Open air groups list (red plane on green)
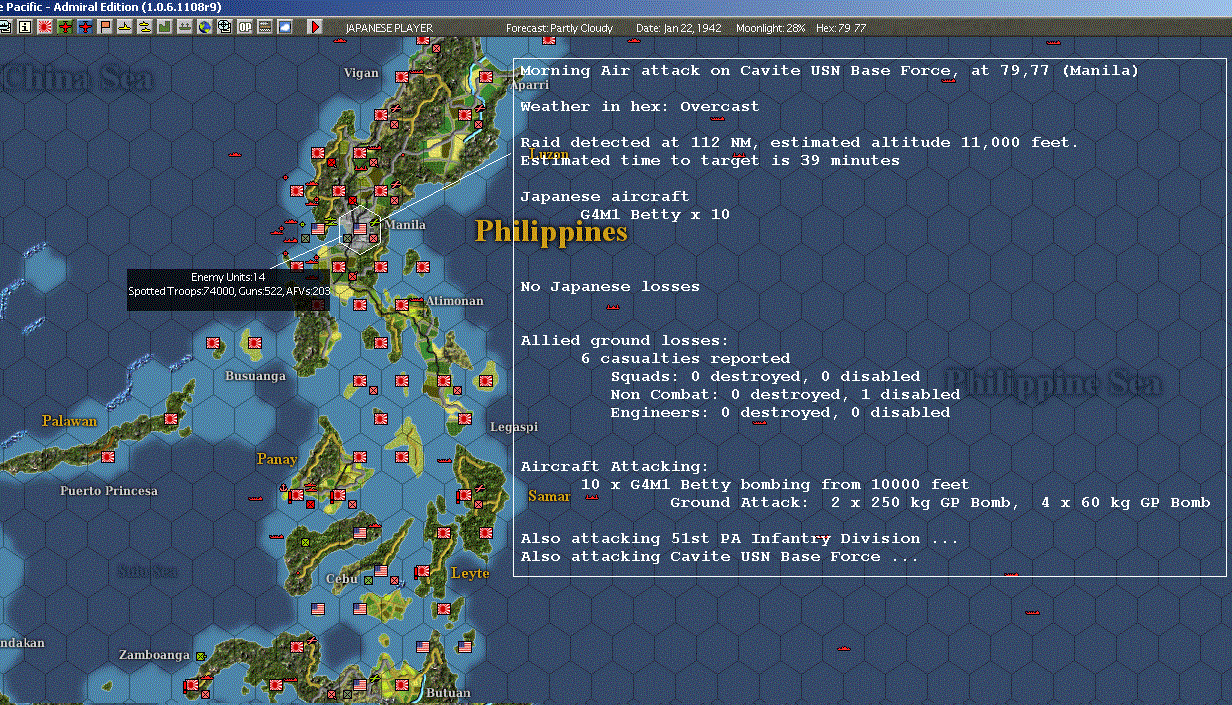 coord(65,27)
